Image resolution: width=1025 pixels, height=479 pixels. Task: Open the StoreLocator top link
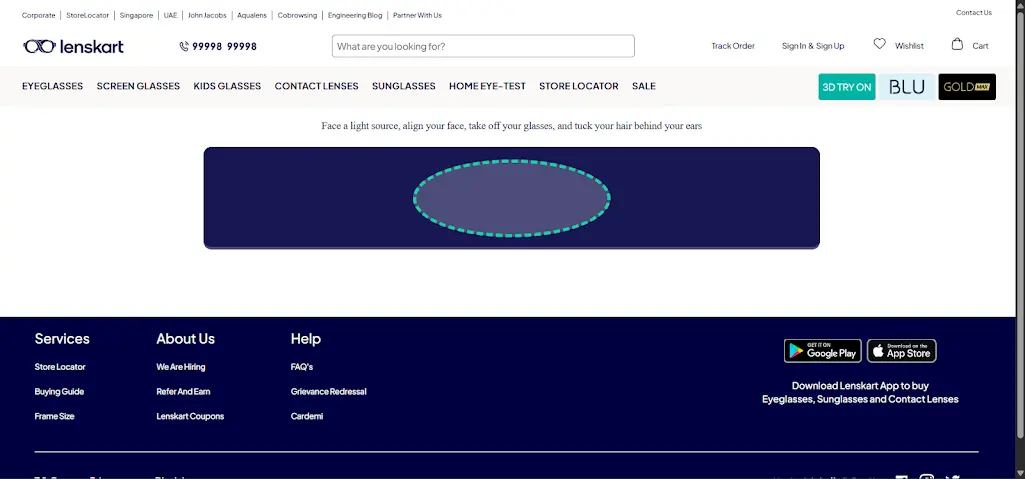[88, 15]
